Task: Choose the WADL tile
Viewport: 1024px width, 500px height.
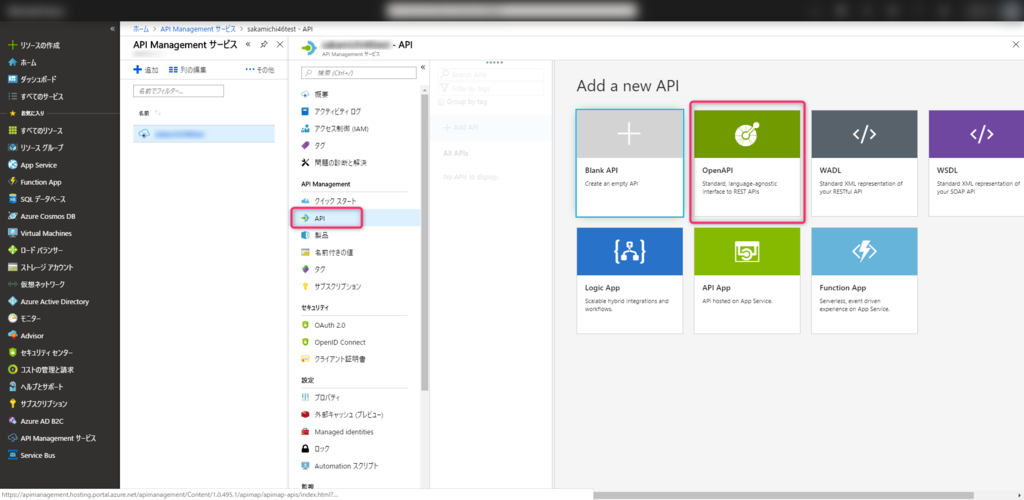Action: tap(864, 163)
